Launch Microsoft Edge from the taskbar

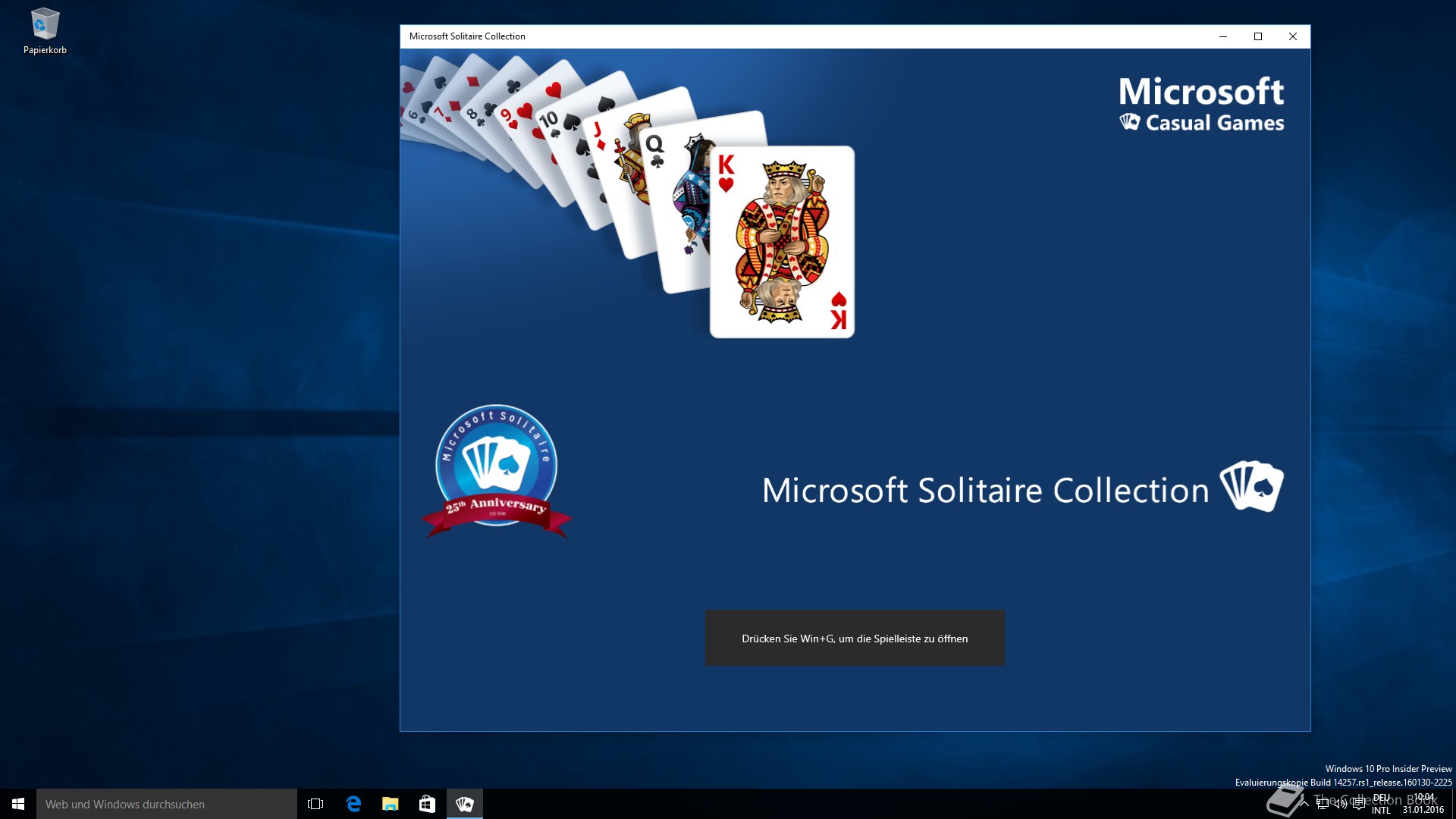pos(353,804)
